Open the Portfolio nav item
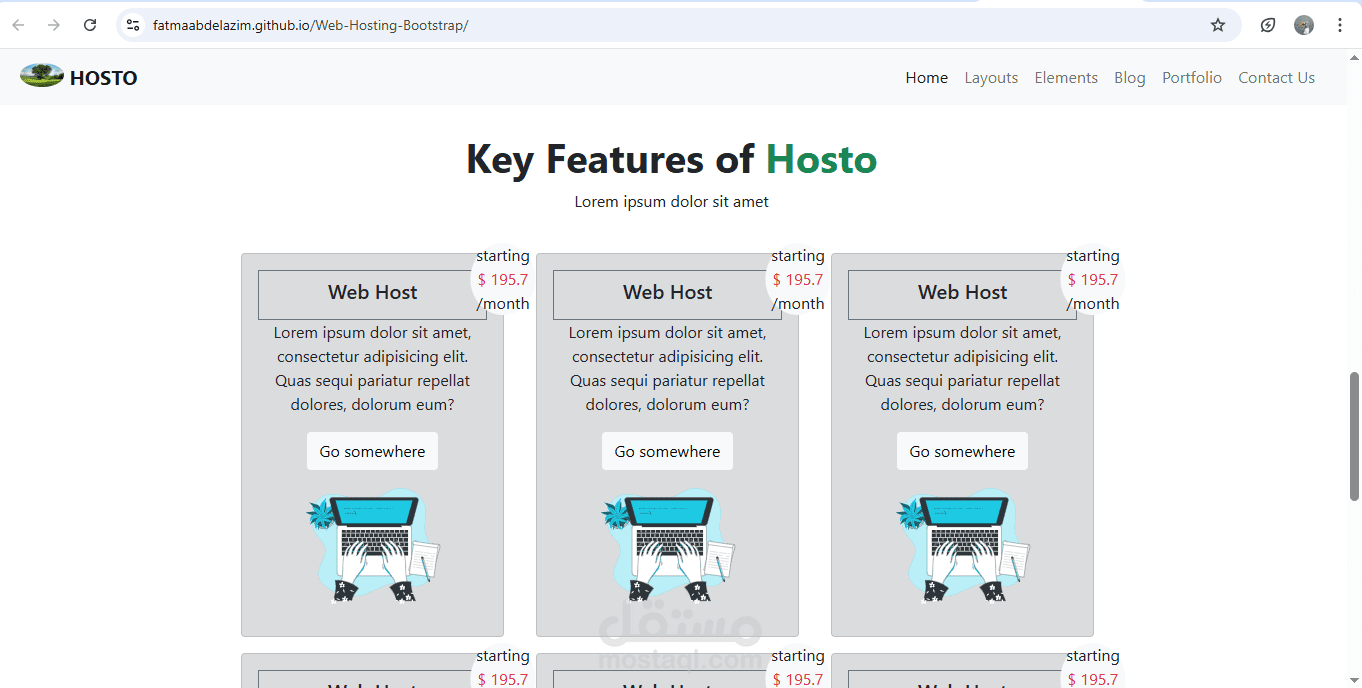The width and height of the screenshot is (1362, 688). [1192, 78]
